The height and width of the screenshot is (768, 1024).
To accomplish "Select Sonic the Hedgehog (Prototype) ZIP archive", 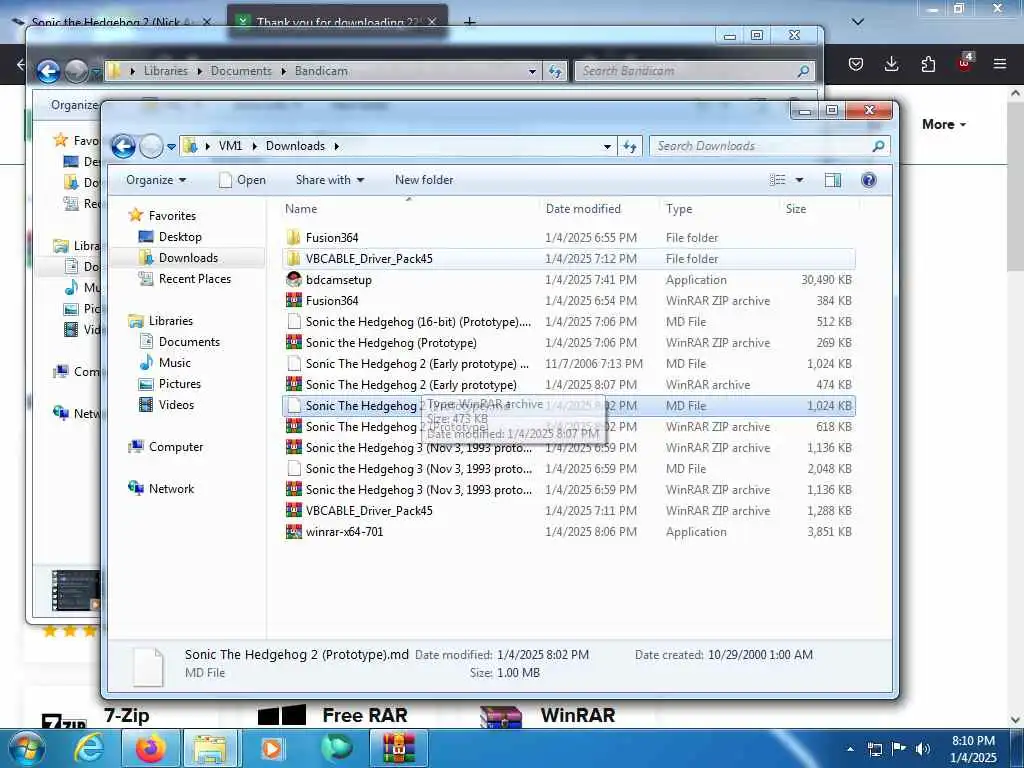I will click(x=568, y=342).
